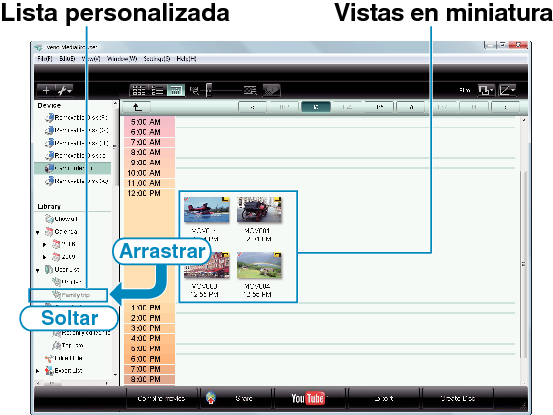Click the 5:00 AM time row
Viewport: 553px width, 415px height.
click(x=150, y=122)
